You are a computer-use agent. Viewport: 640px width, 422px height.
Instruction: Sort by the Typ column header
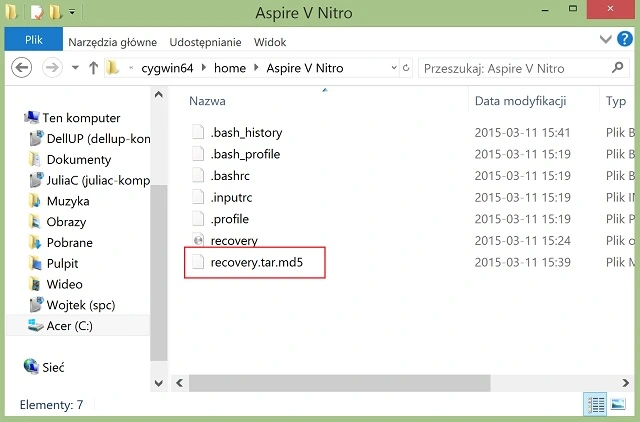616,101
